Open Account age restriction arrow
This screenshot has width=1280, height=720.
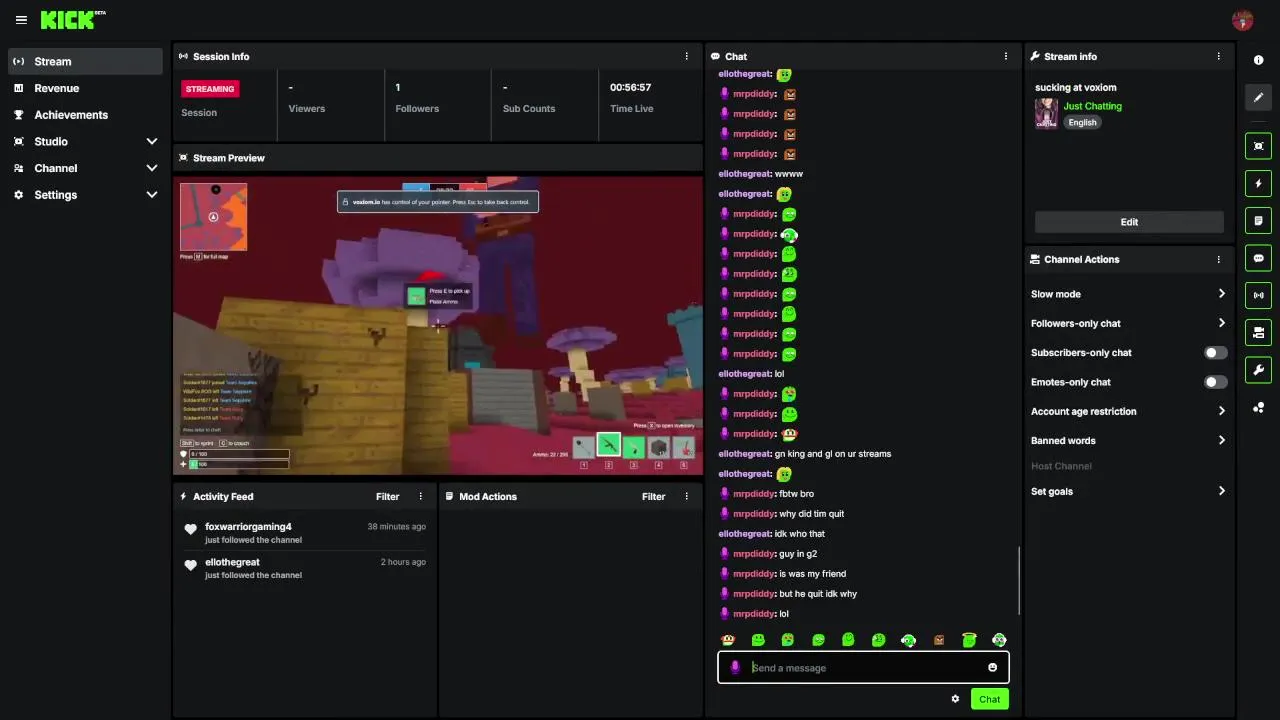(x=1221, y=411)
